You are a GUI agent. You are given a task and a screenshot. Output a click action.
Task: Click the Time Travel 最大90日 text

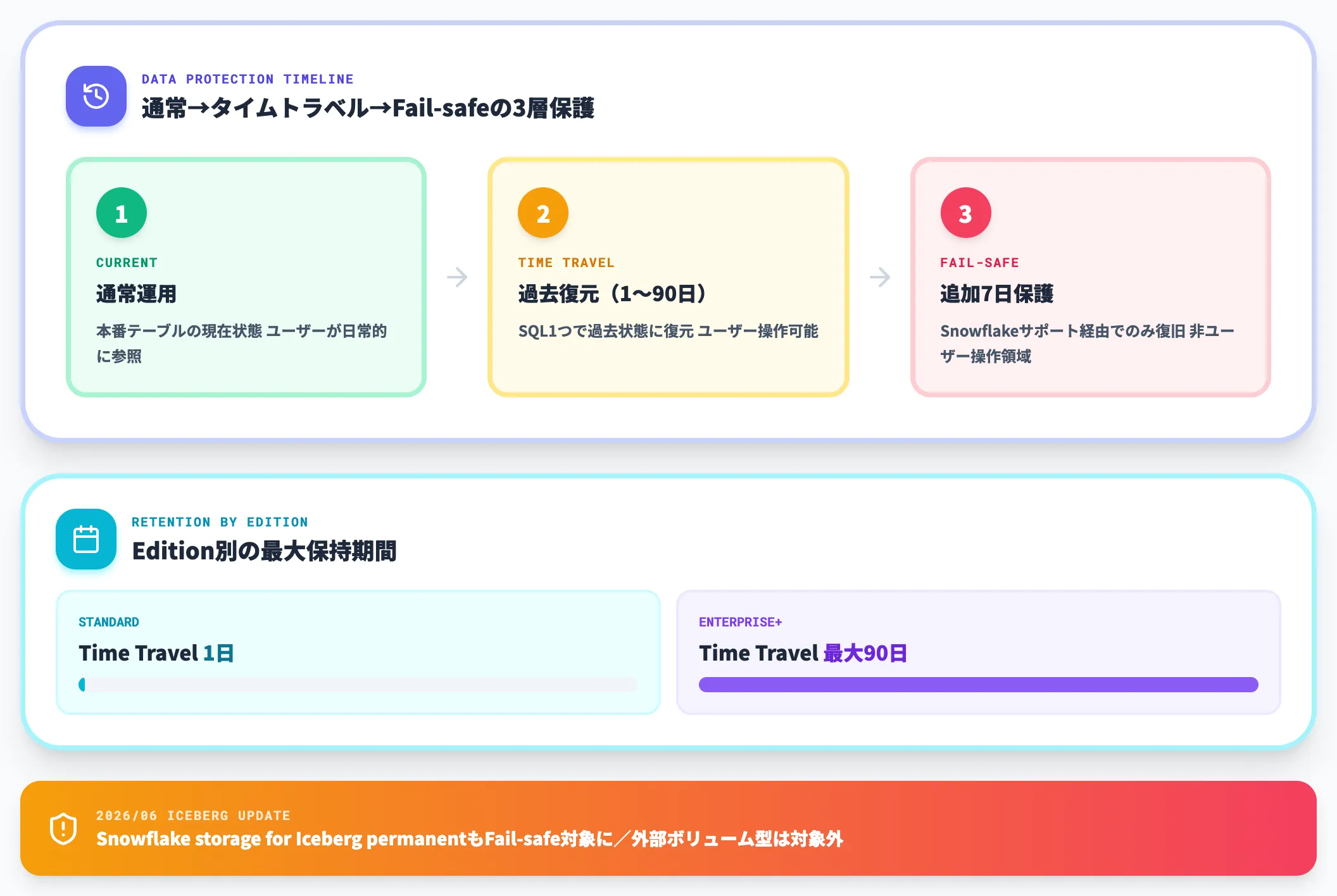pos(803,653)
